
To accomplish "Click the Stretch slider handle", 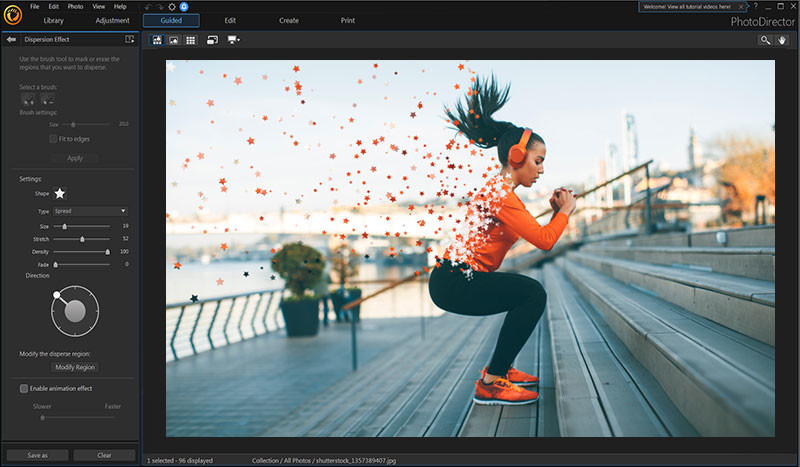I will (x=82, y=239).
